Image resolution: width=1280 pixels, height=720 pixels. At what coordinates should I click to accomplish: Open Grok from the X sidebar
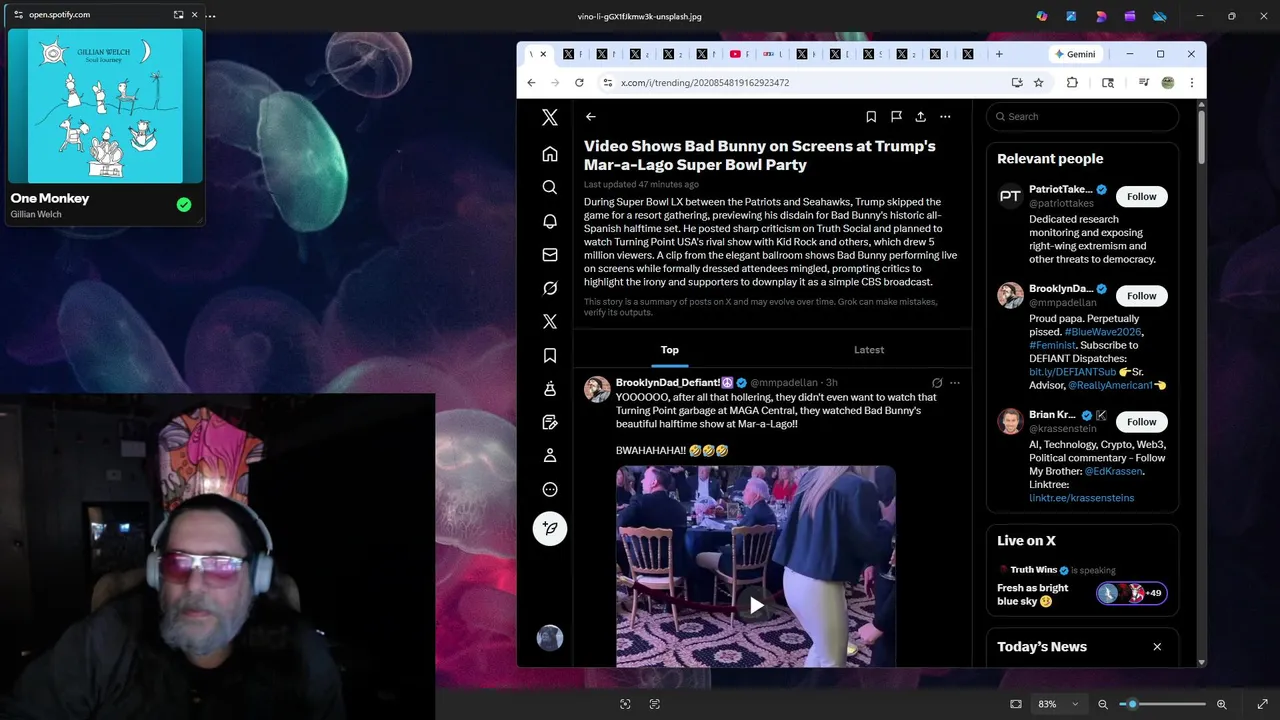click(x=550, y=288)
